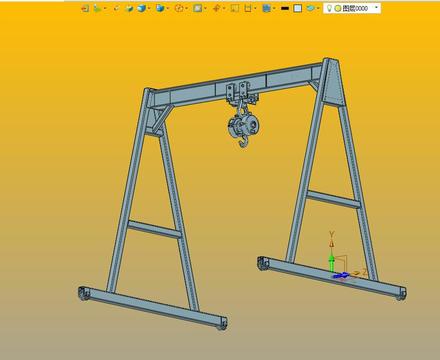Click the blue monitor screen icon
The height and width of the screenshot is (360, 440).
266,8
